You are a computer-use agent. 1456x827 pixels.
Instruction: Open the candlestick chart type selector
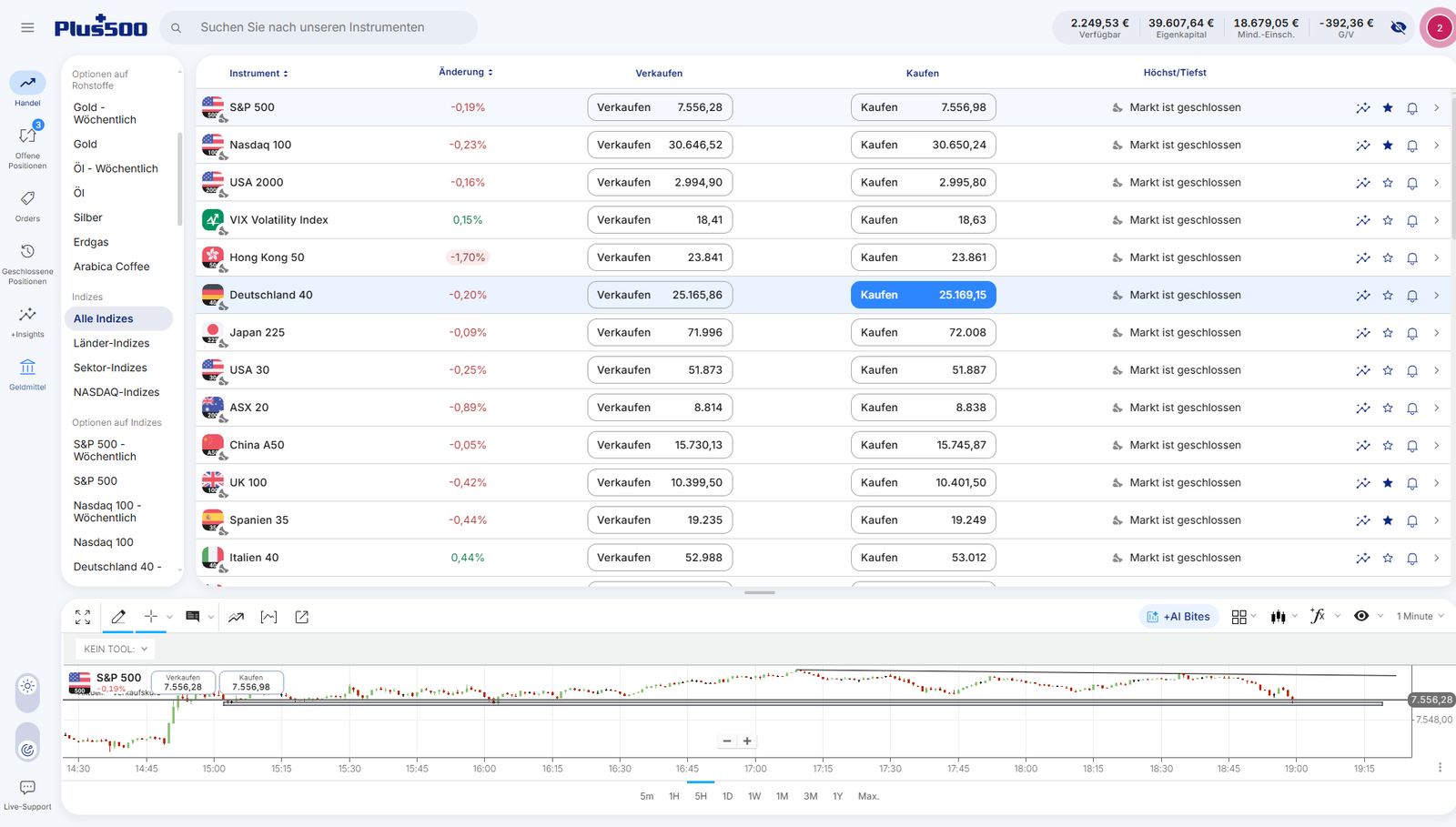1279,617
